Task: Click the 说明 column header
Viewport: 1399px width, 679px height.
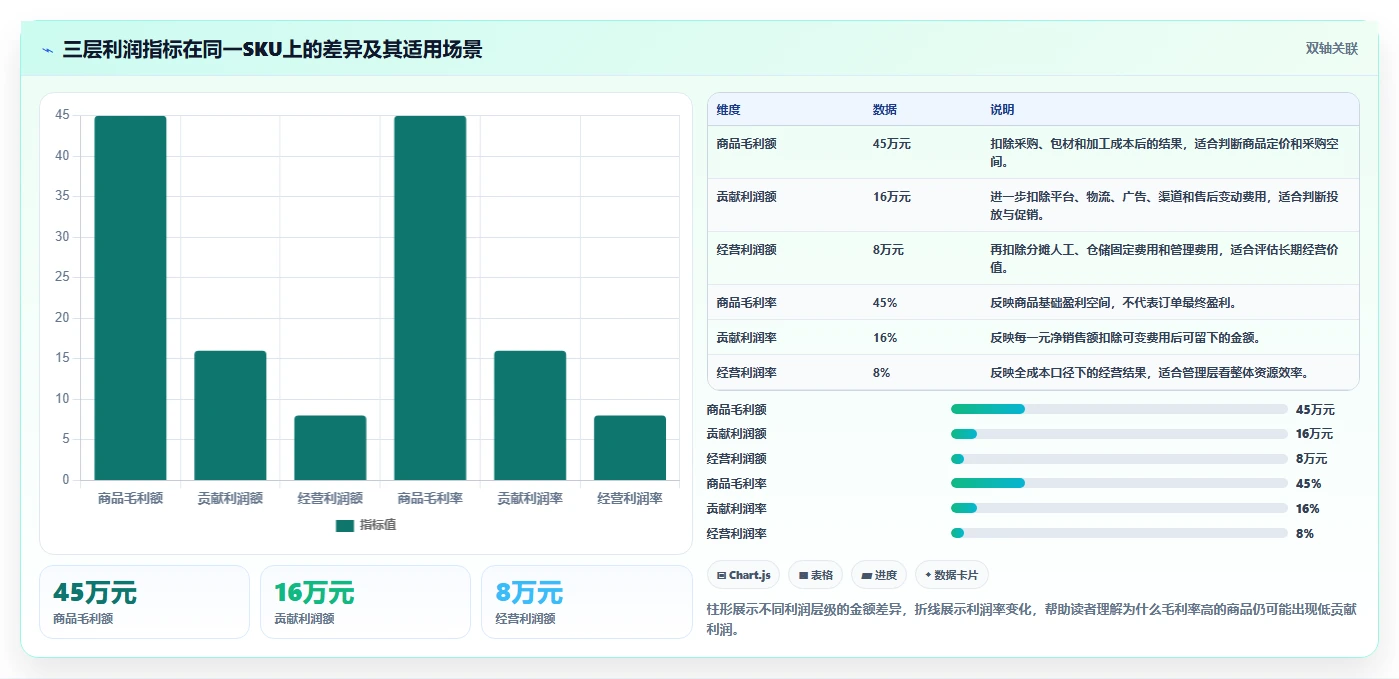Action: click(1002, 110)
